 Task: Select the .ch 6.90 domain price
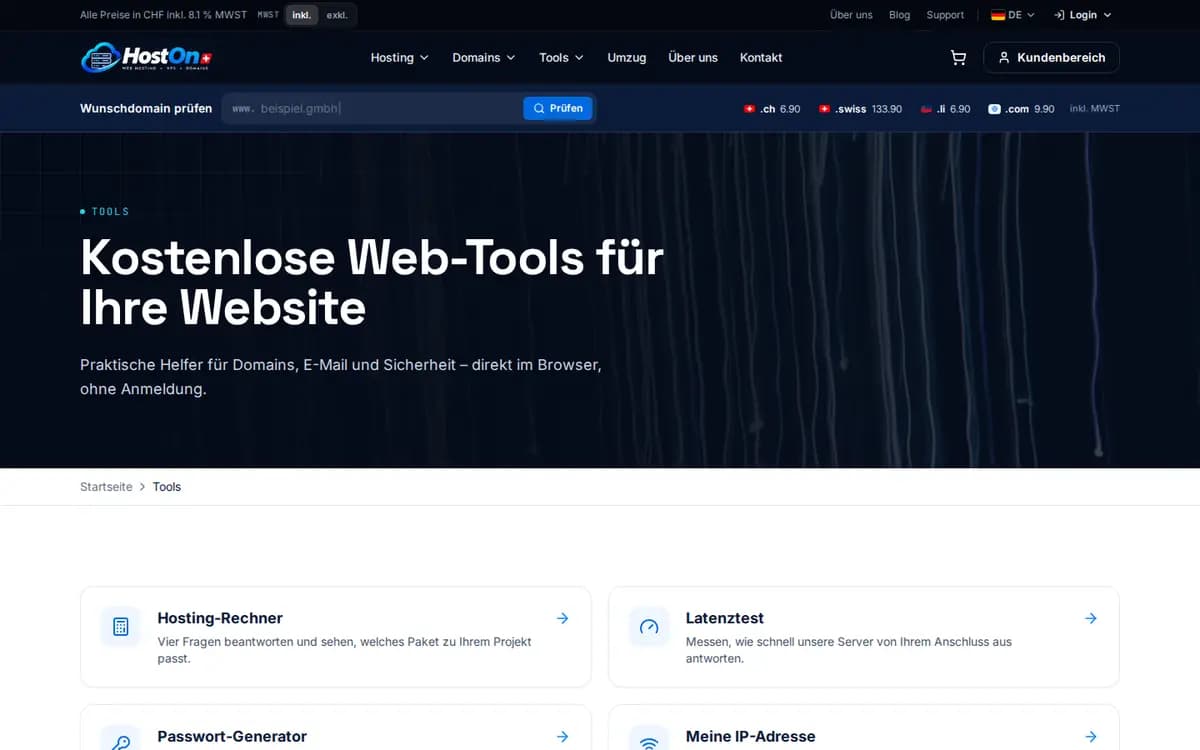click(772, 109)
